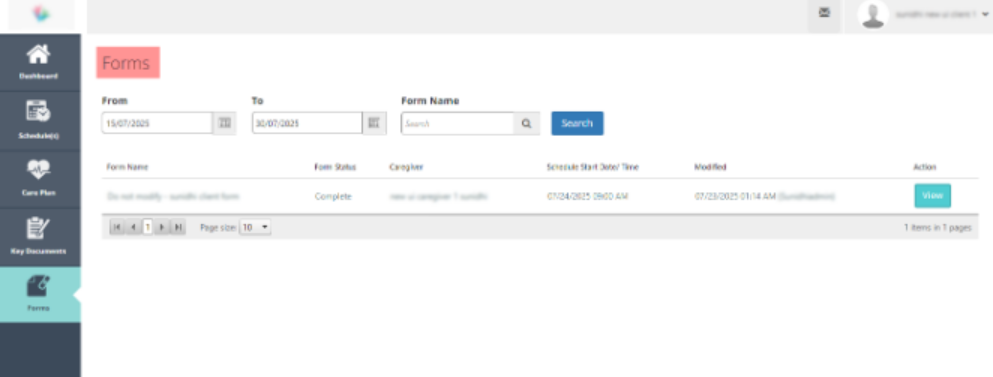The image size is (993, 377).
Task: Open the Dashboard from the sidebar
Action: click(40, 62)
